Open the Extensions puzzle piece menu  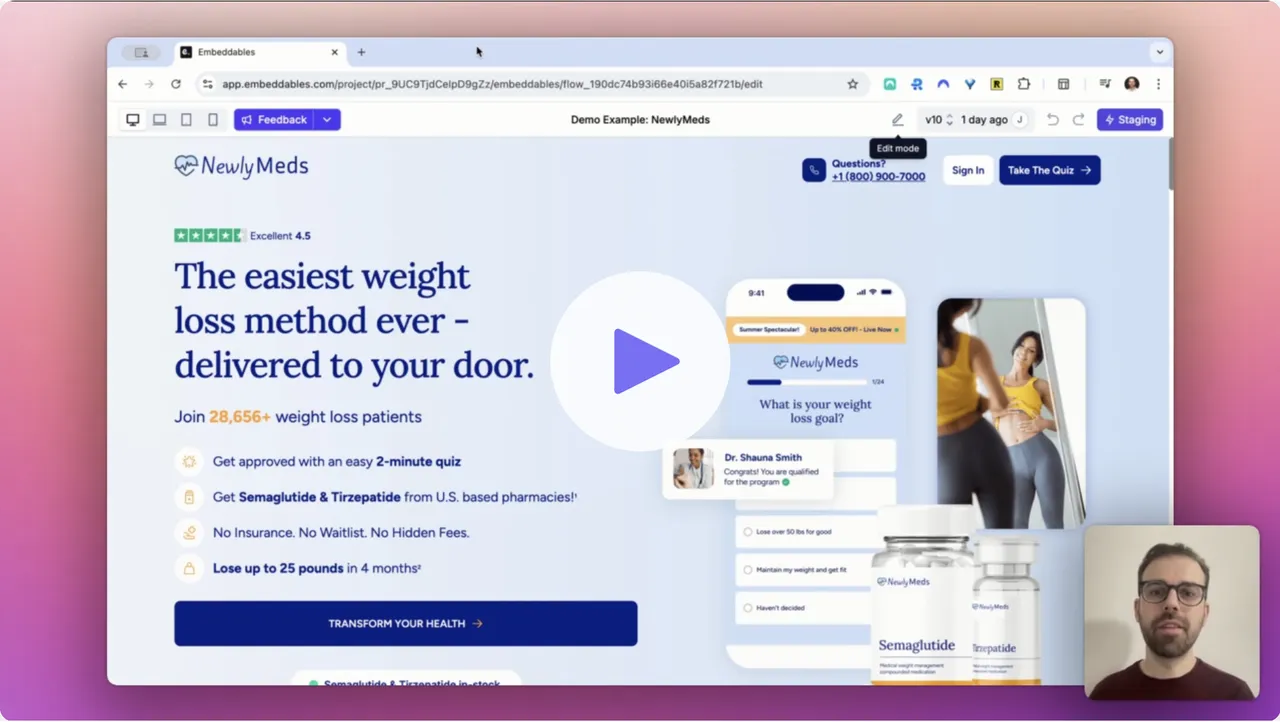pyautogui.click(x=1024, y=84)
